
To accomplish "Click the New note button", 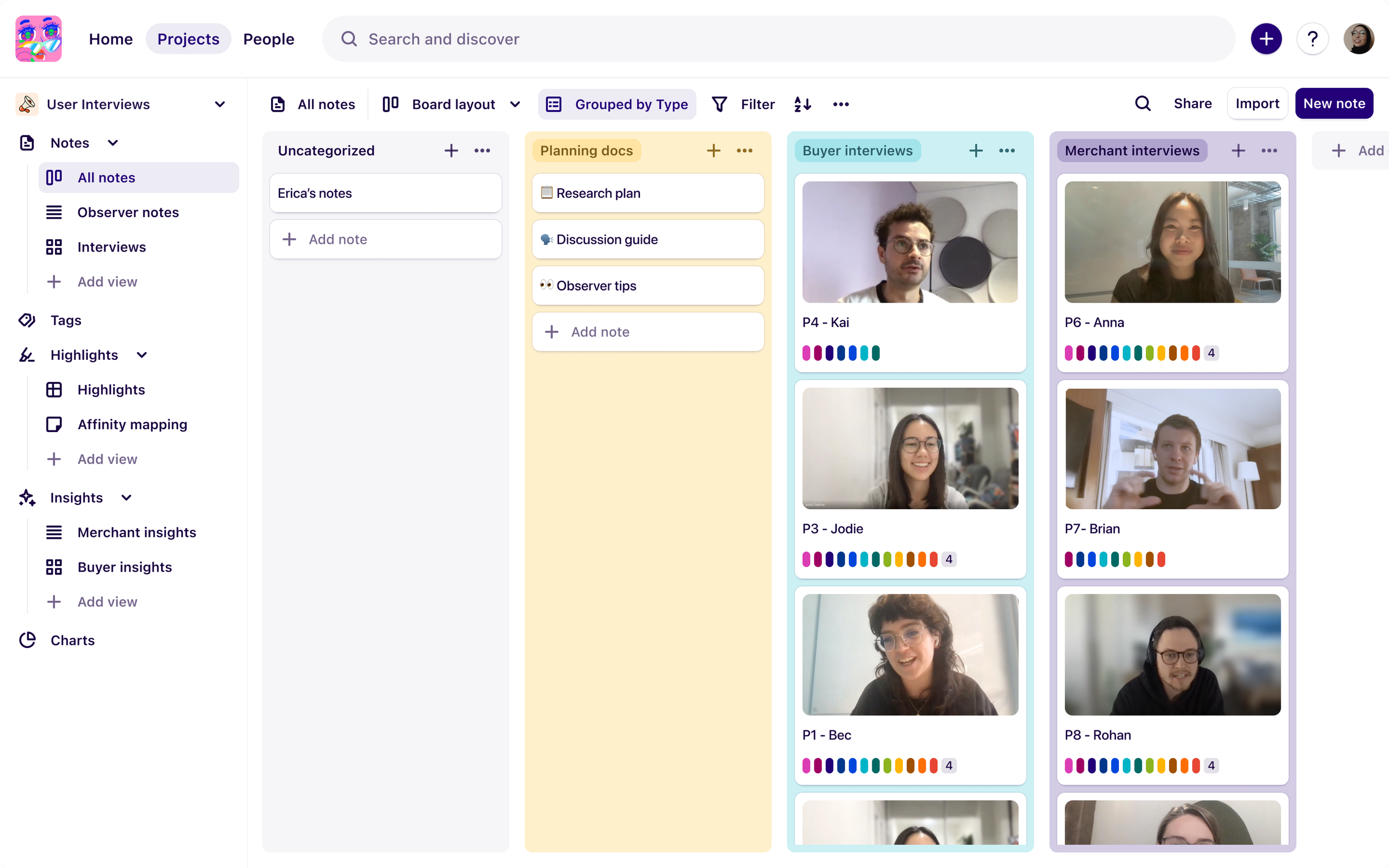I will pos(1333,103).
